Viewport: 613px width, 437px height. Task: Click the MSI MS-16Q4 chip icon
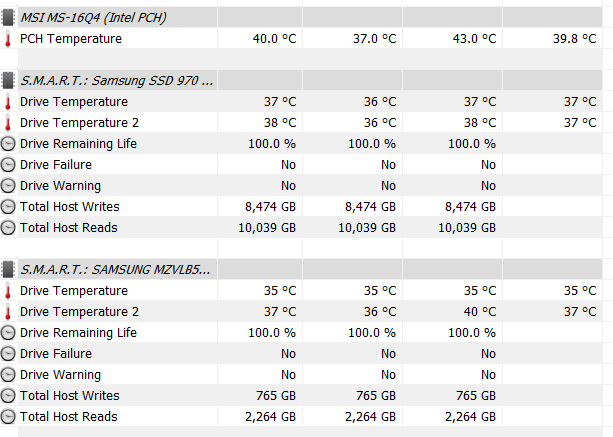click(8, 18)
